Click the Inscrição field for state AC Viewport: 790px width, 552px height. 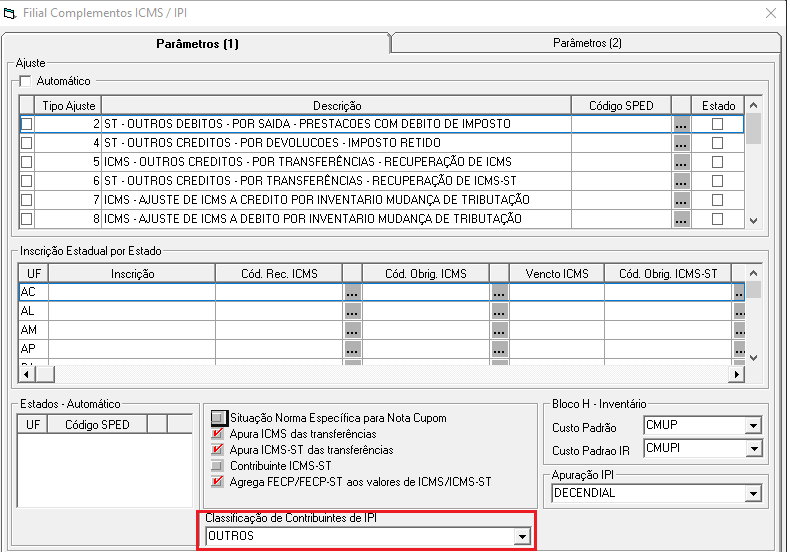132,292
